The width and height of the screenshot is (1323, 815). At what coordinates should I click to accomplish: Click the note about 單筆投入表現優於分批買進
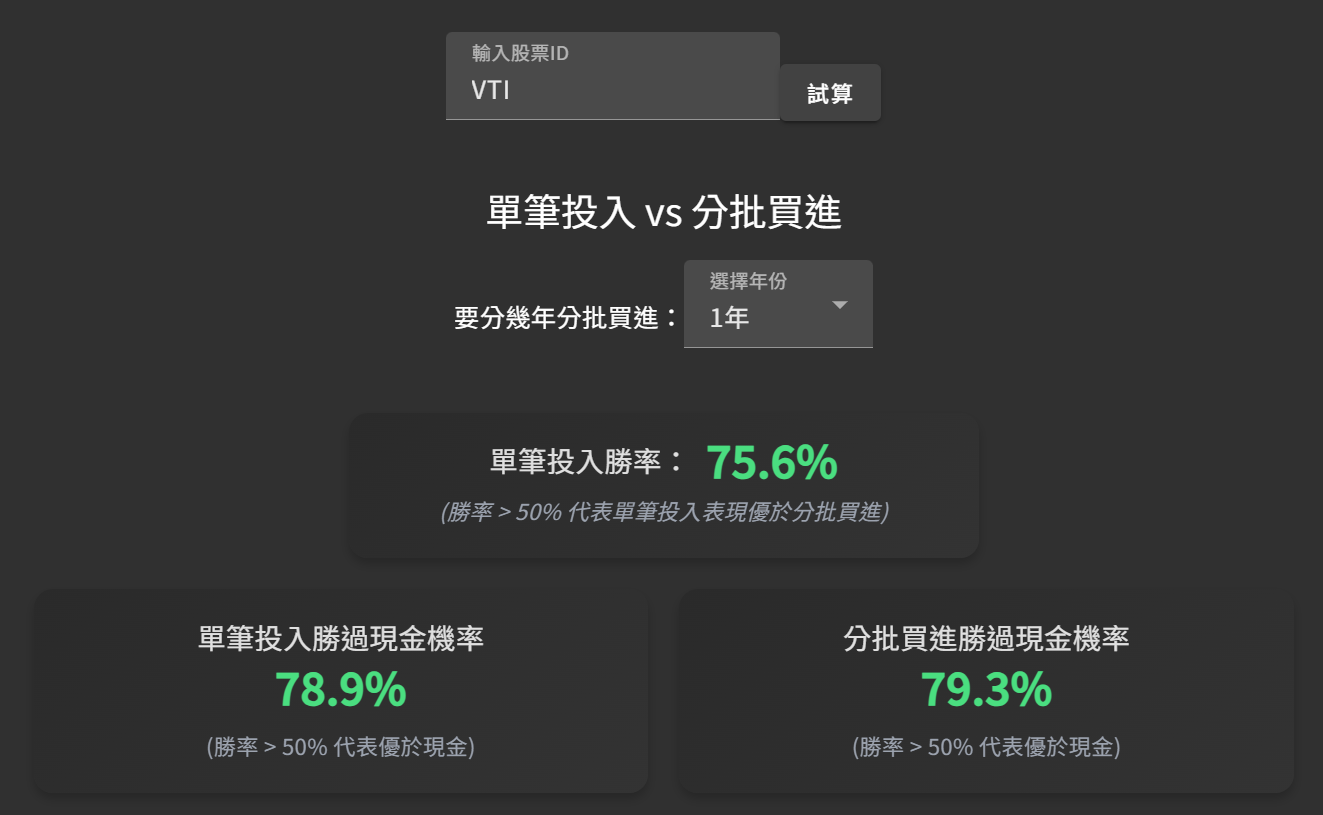[x=663, y=513]
